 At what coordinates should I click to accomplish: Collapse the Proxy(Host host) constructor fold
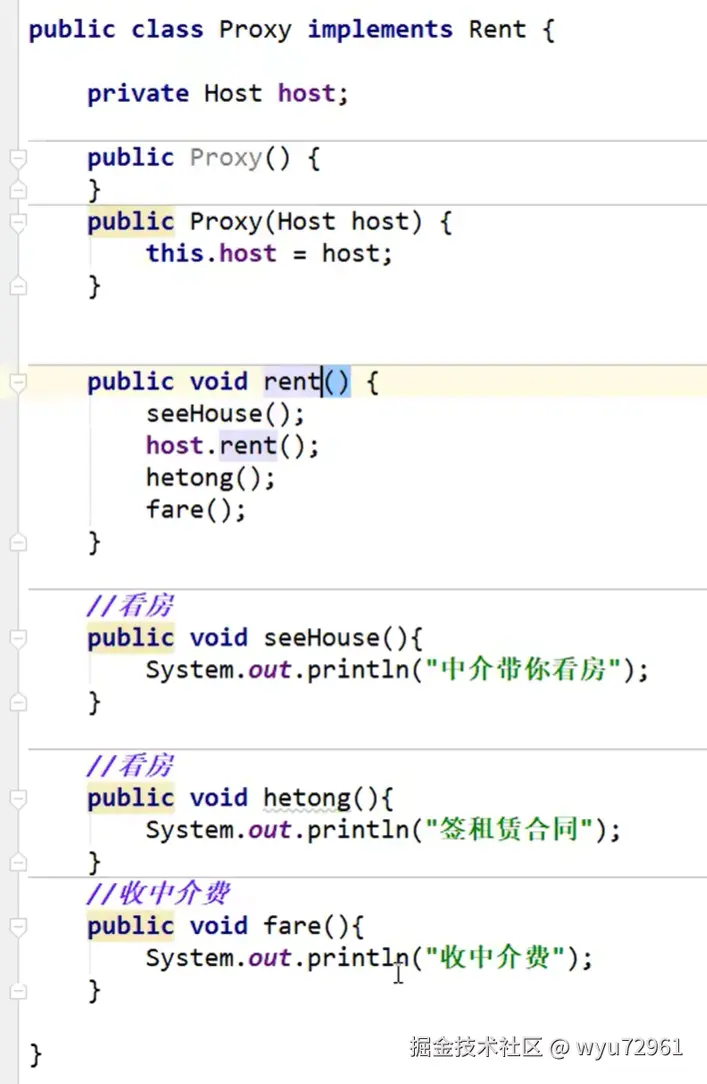[18, 222]
